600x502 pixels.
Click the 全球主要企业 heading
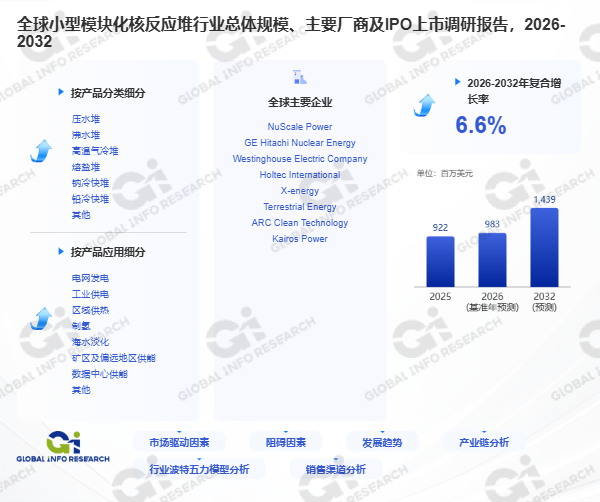click(300, 102)
